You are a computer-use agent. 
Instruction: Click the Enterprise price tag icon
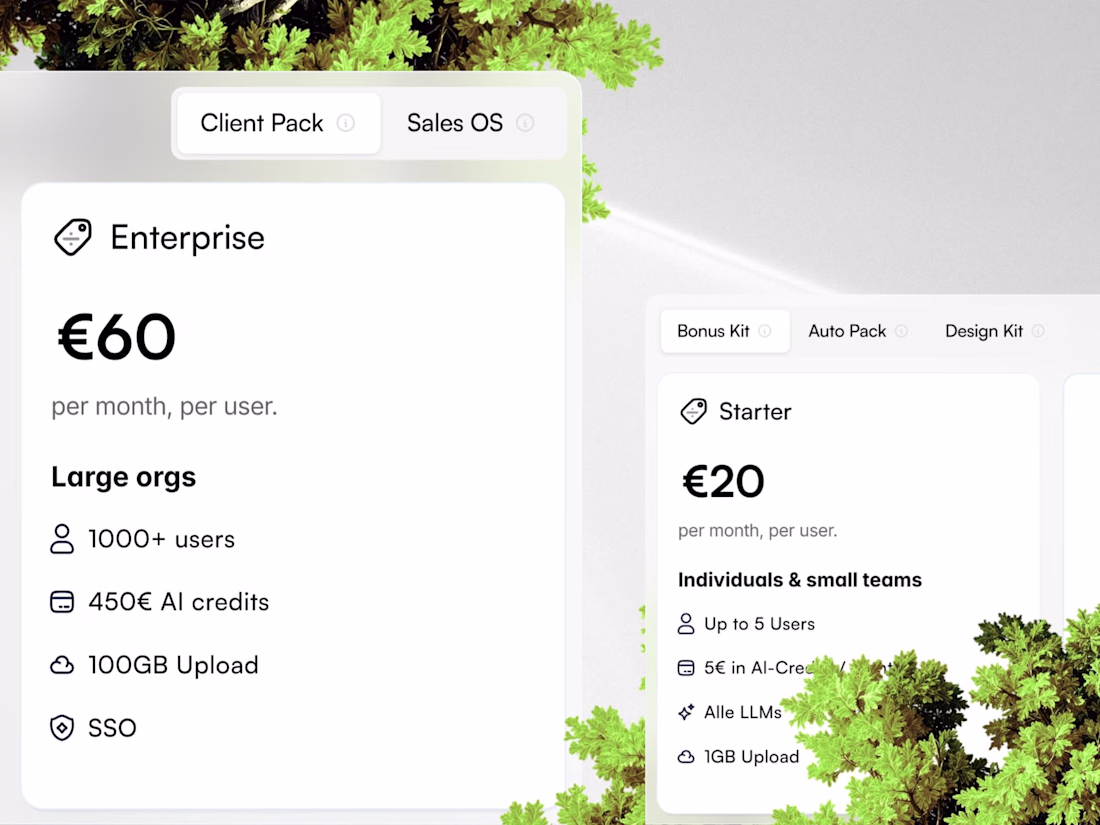(73, 238)
